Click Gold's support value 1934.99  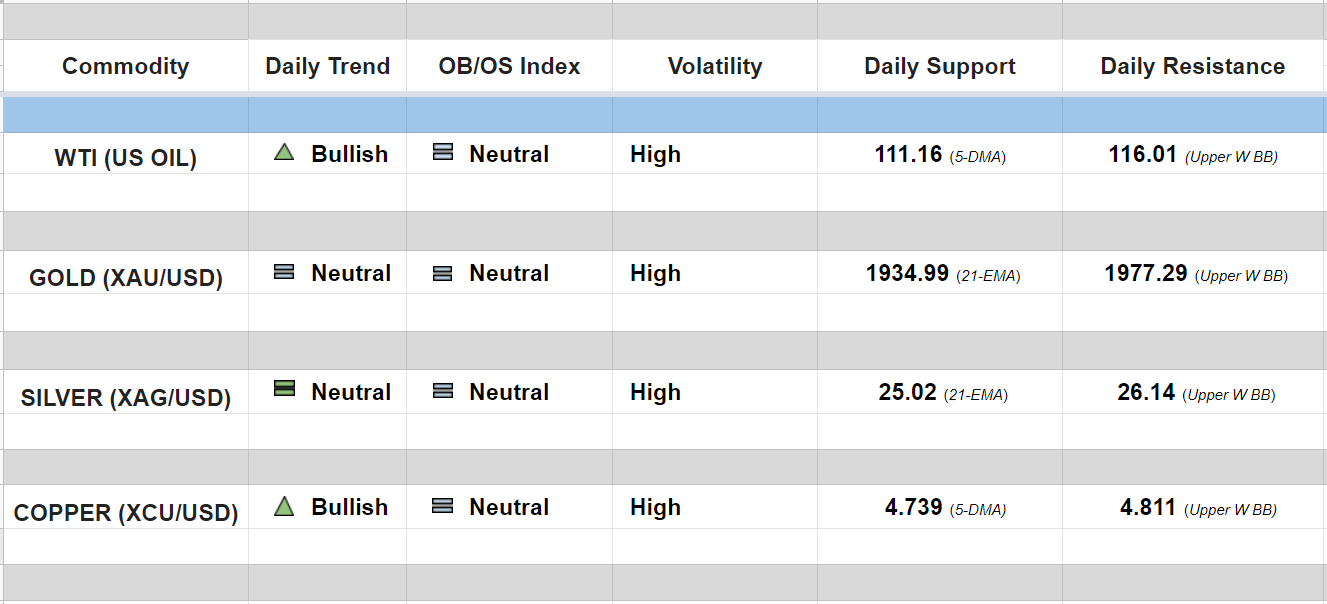click(907, 273)
